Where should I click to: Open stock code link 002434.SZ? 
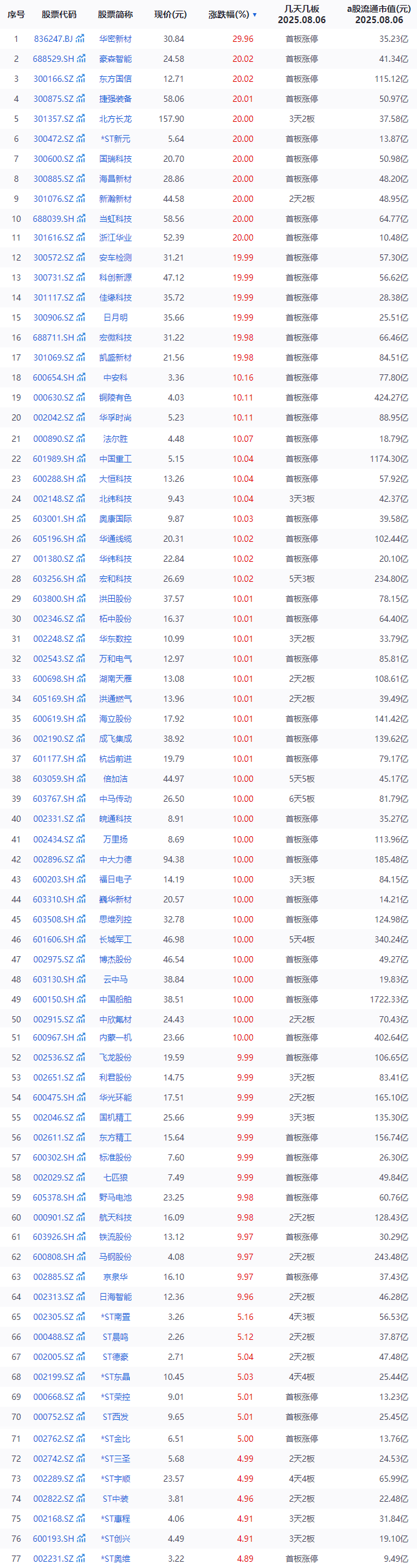pos(54,839)
